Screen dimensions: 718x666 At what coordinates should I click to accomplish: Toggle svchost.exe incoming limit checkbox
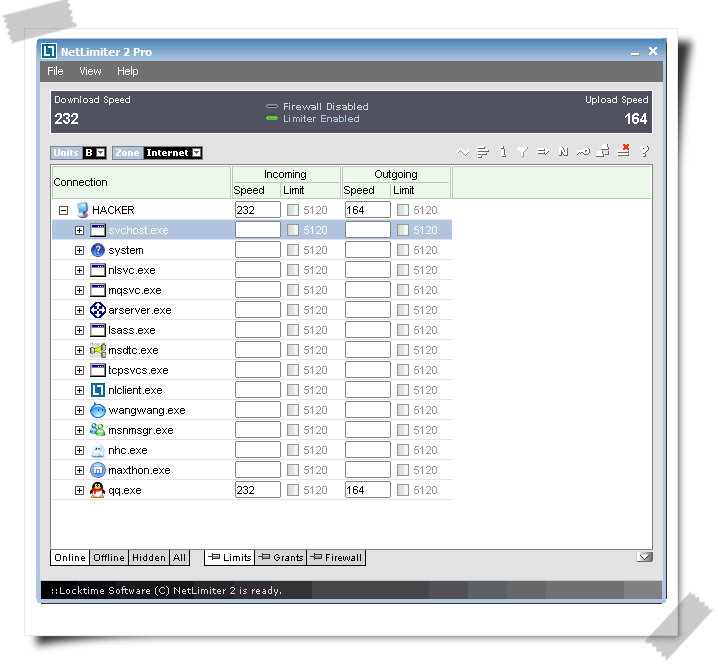pos(293,230)
